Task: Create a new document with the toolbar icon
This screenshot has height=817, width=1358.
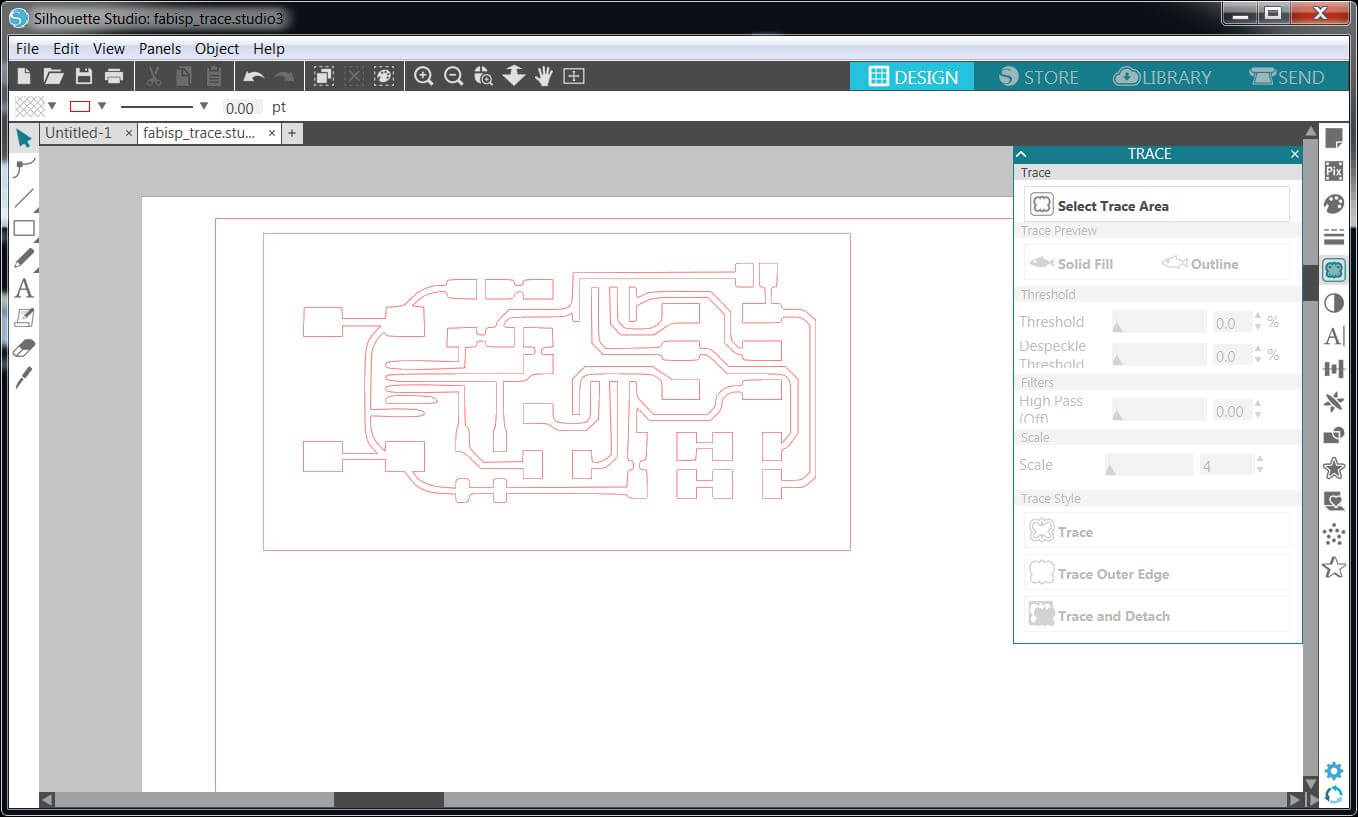Action: 24,76
